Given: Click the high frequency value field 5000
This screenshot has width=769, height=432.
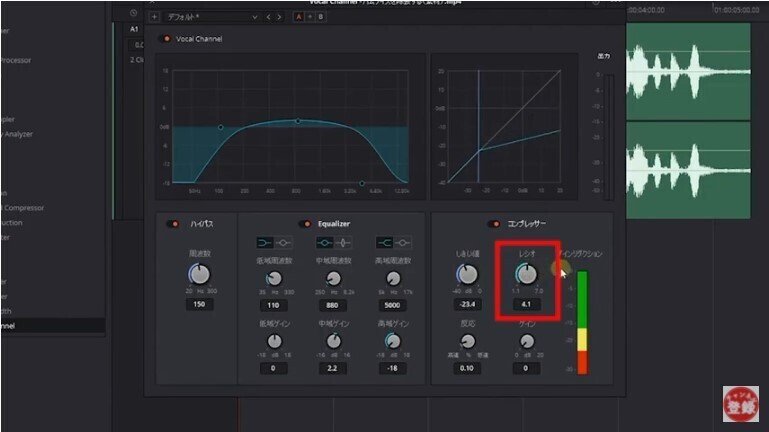Looking at the screenshot, I should point(392,305).
